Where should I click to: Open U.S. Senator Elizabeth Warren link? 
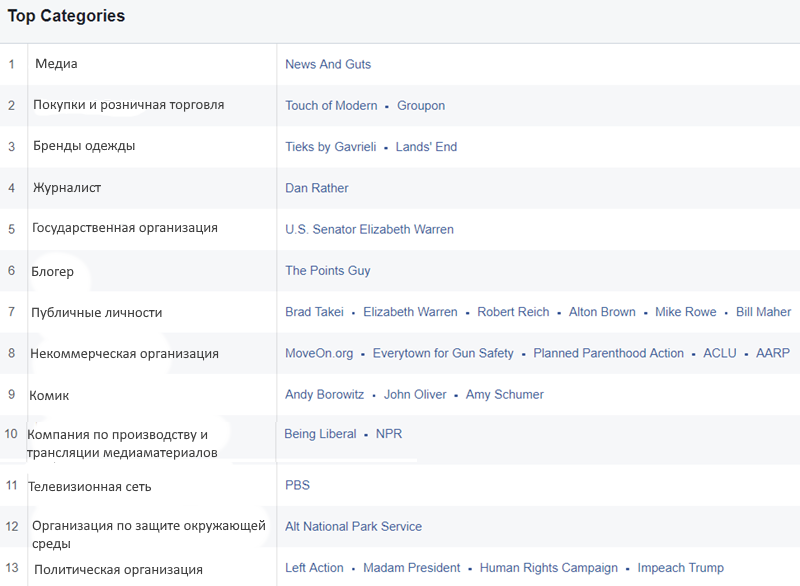(x=369, y=230)
